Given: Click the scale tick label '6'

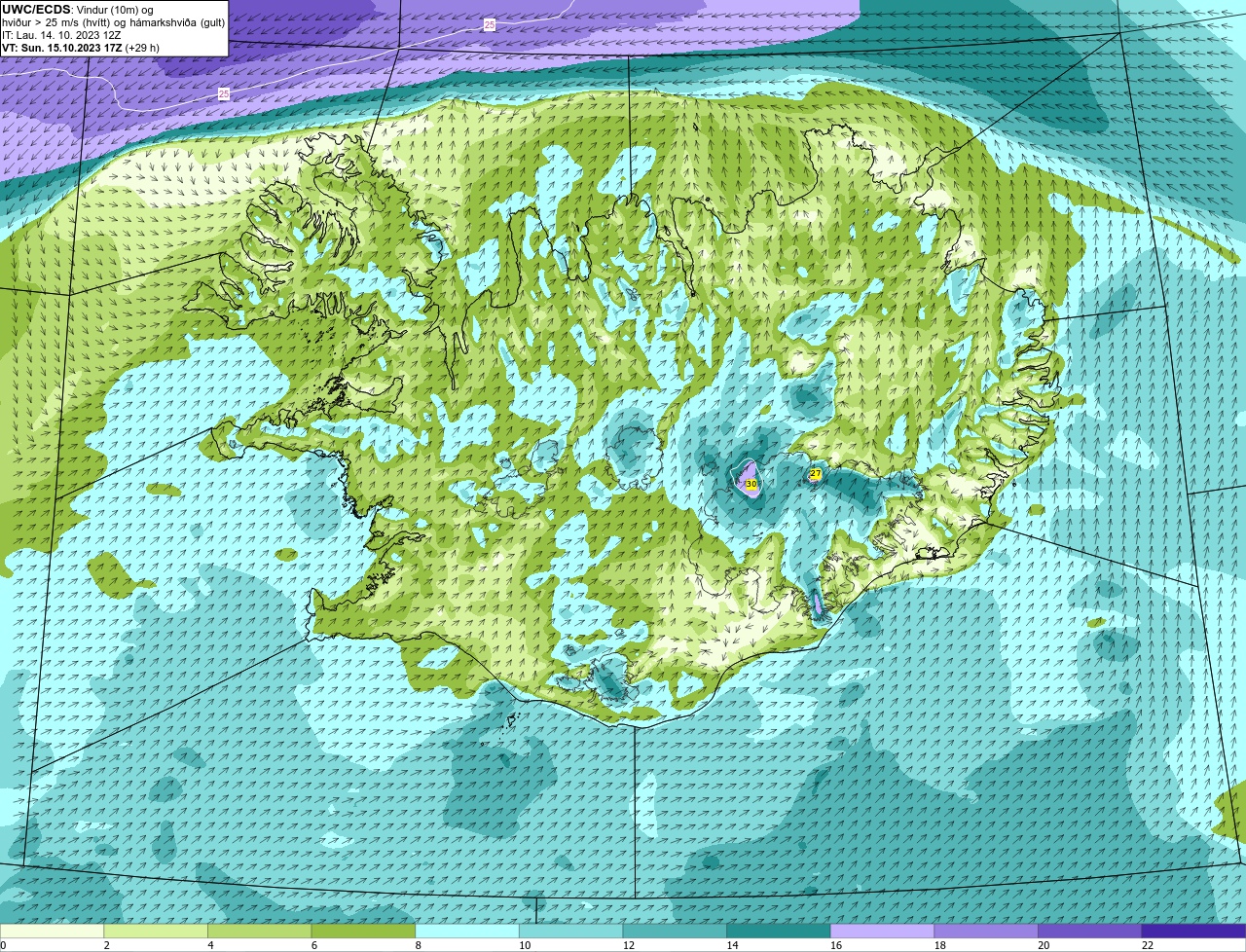Looking at the screenshot, I should point(313,945).
